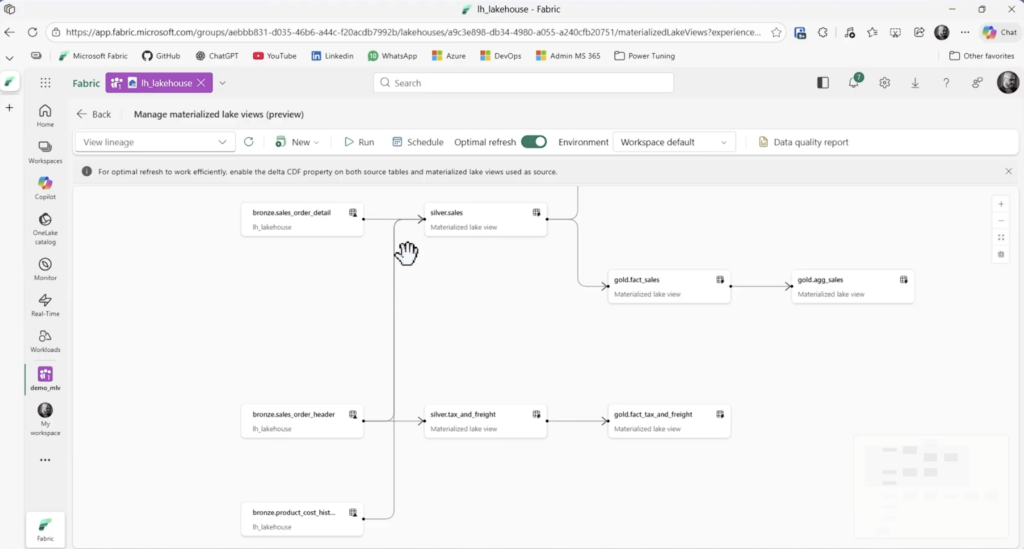This screenshot has width=1024, height=549.
Task: Open Monitor in the left navigation
Action: tap(45, 268)
